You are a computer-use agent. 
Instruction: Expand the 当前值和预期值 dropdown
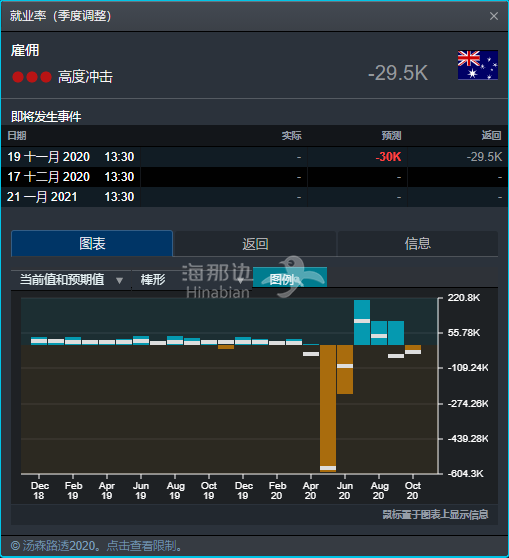coord(71,280)
